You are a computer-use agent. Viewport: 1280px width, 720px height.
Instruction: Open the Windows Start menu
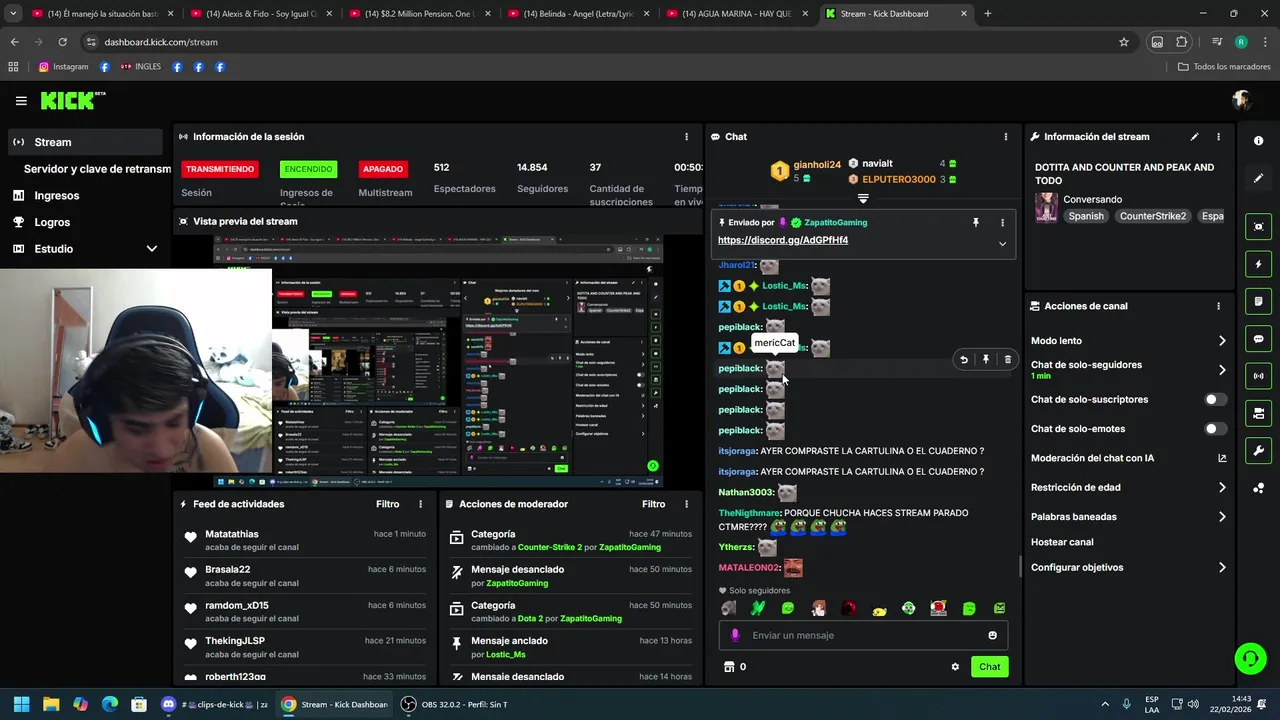point(21,705)
